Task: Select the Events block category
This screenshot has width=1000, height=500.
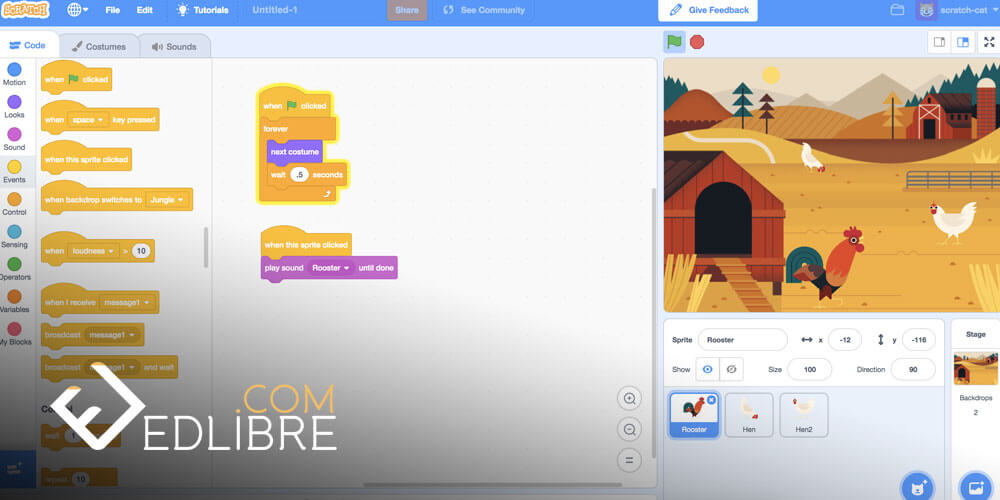Action: pos(14,172)
